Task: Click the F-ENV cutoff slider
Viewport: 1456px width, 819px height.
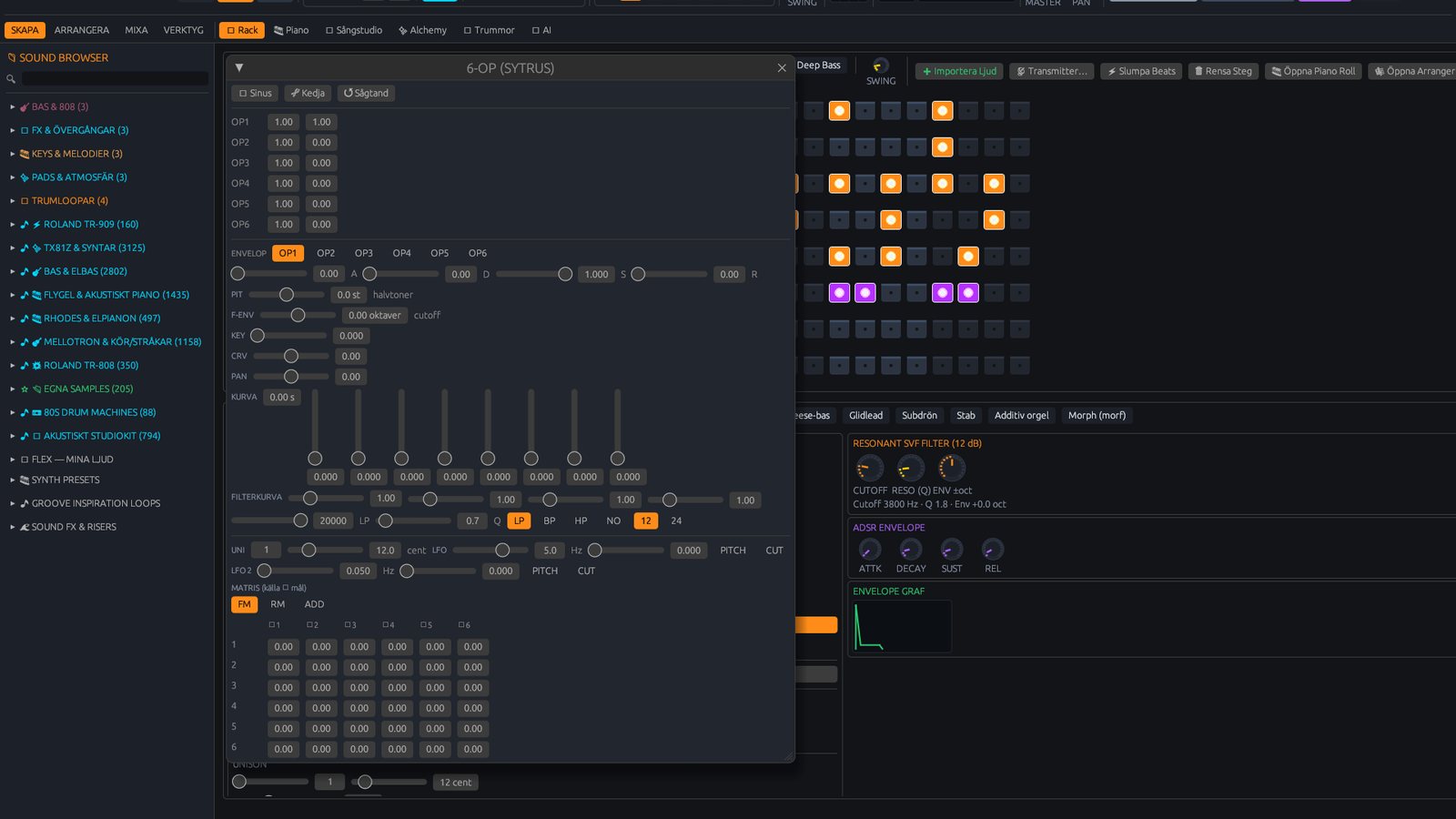Action: pos(298,315)
